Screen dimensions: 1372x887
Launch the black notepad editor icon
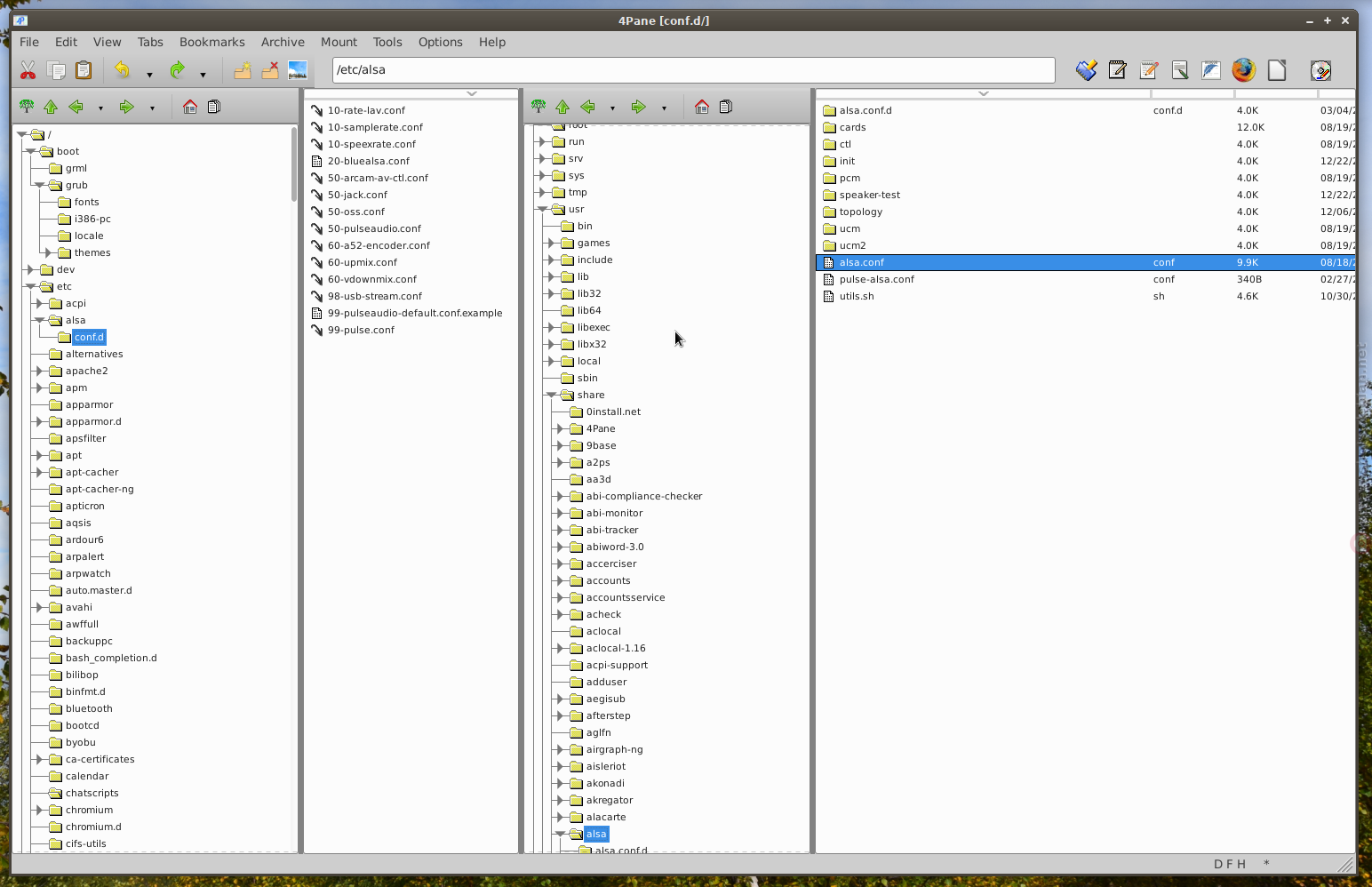tap(1117, 70)
